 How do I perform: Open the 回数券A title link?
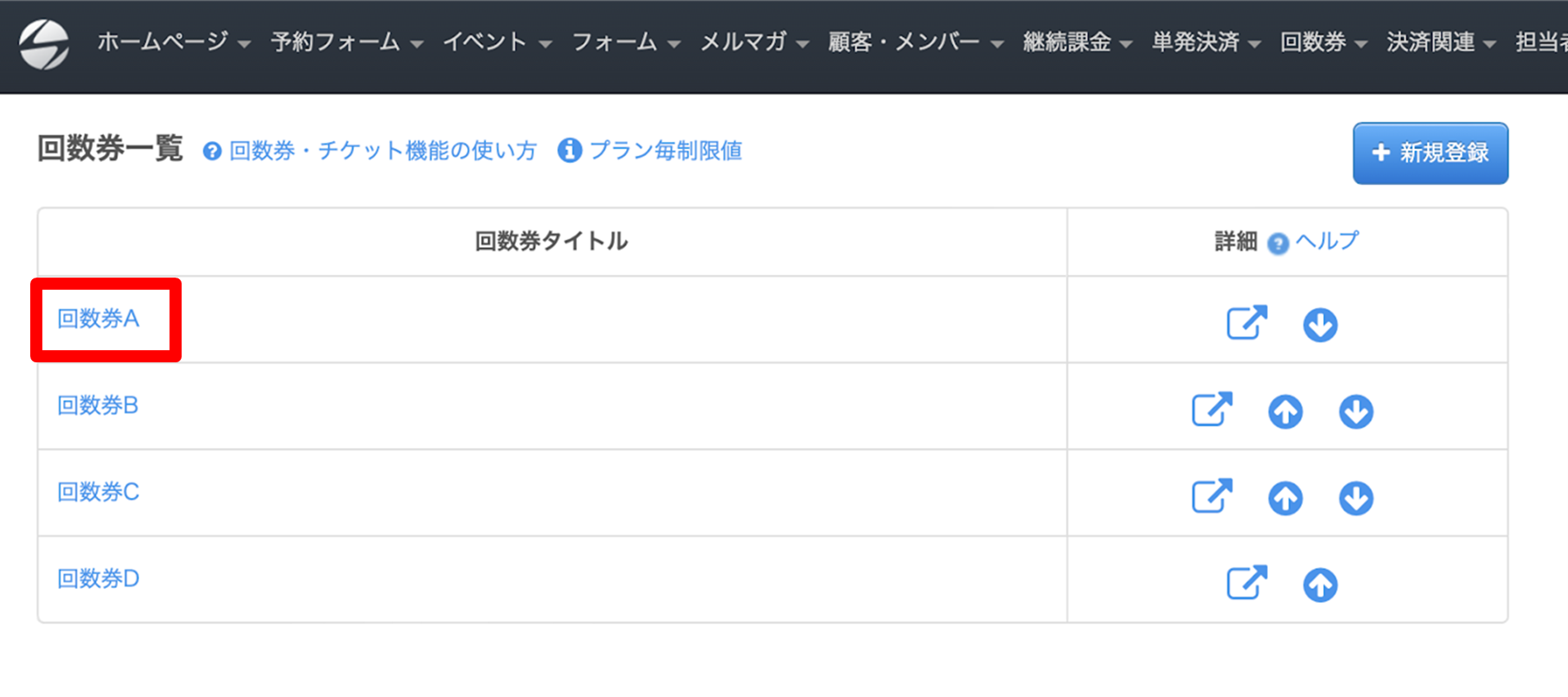(98, 319)
